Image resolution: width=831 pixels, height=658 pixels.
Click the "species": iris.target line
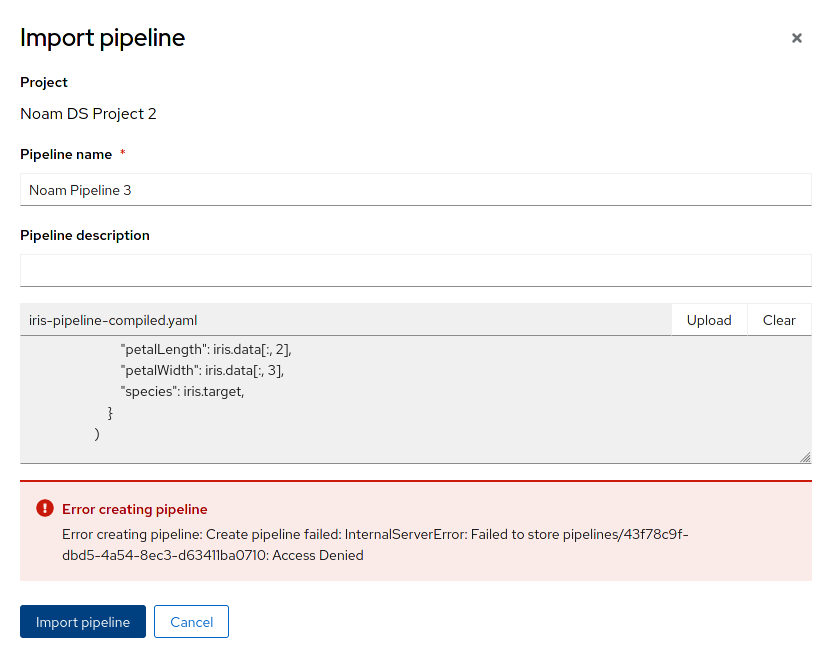pos(182,391)
